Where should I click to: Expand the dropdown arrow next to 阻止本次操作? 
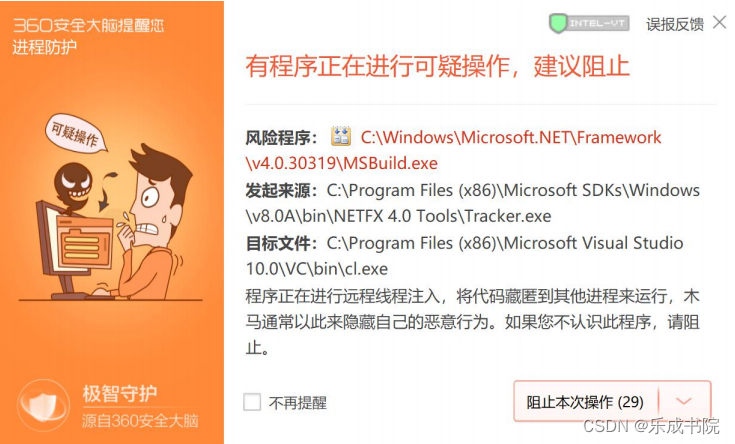[x=684, y=401]
